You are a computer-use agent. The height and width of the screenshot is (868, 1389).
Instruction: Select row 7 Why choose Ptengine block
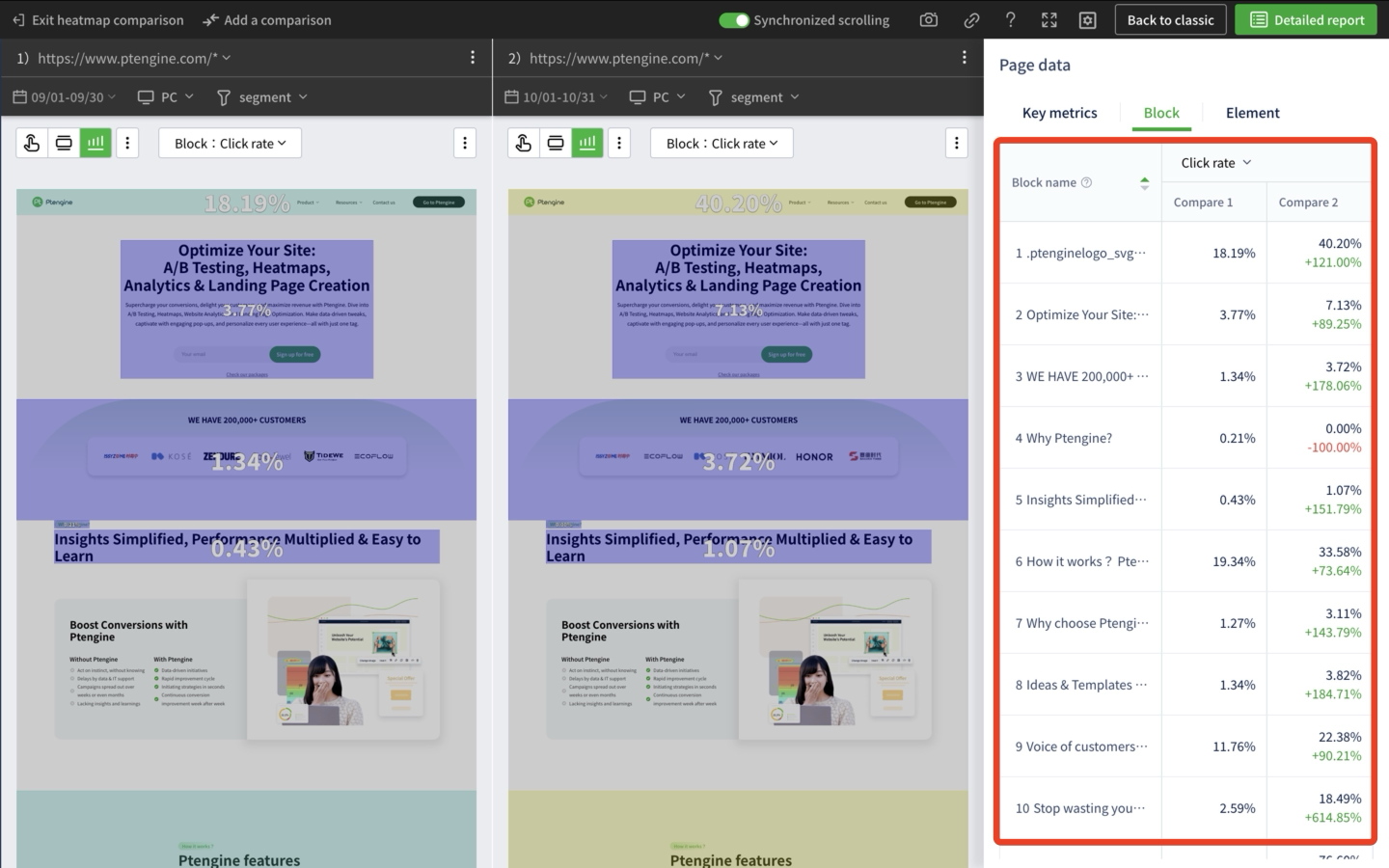pos(1185,623)
